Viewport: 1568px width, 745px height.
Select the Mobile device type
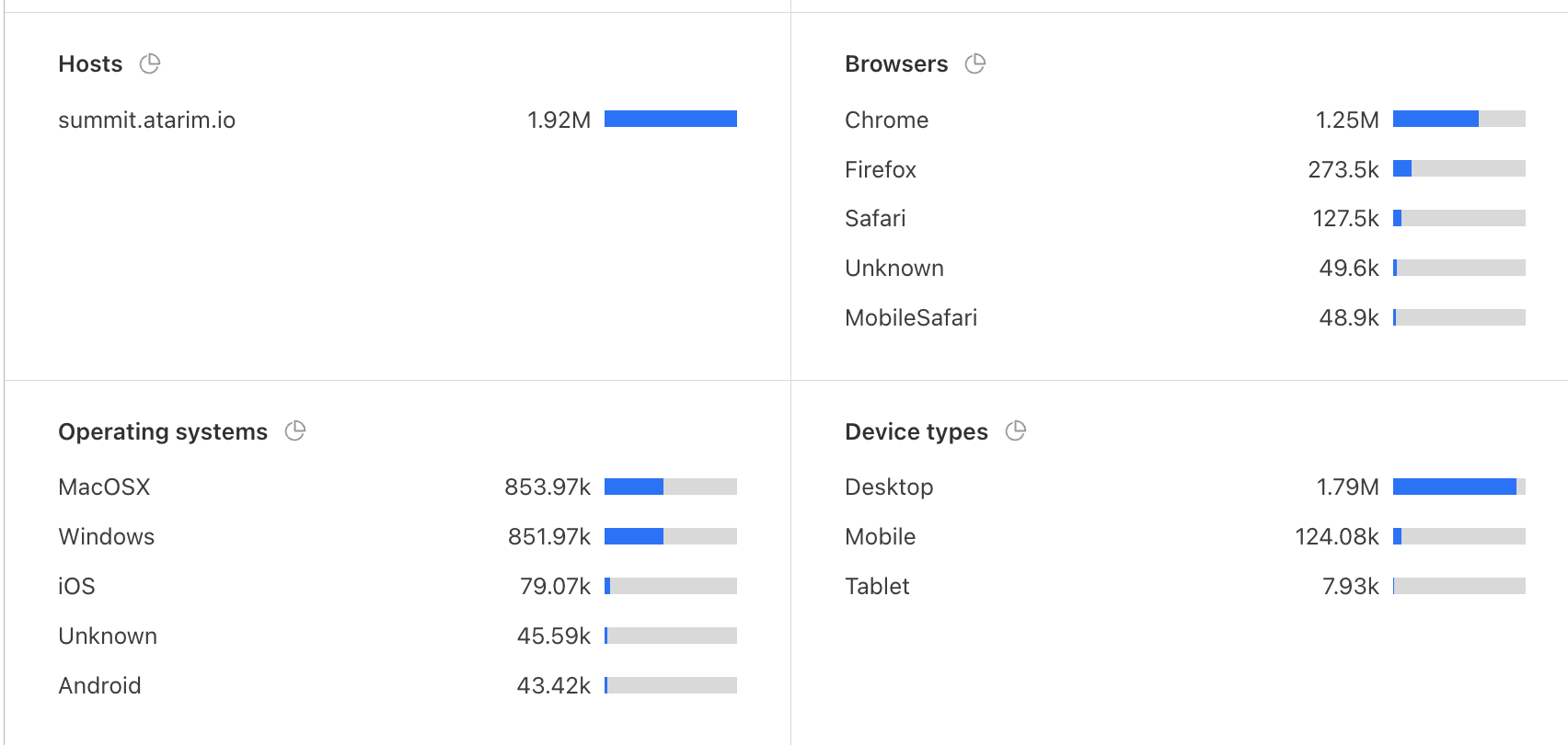(x=880, y=536)
